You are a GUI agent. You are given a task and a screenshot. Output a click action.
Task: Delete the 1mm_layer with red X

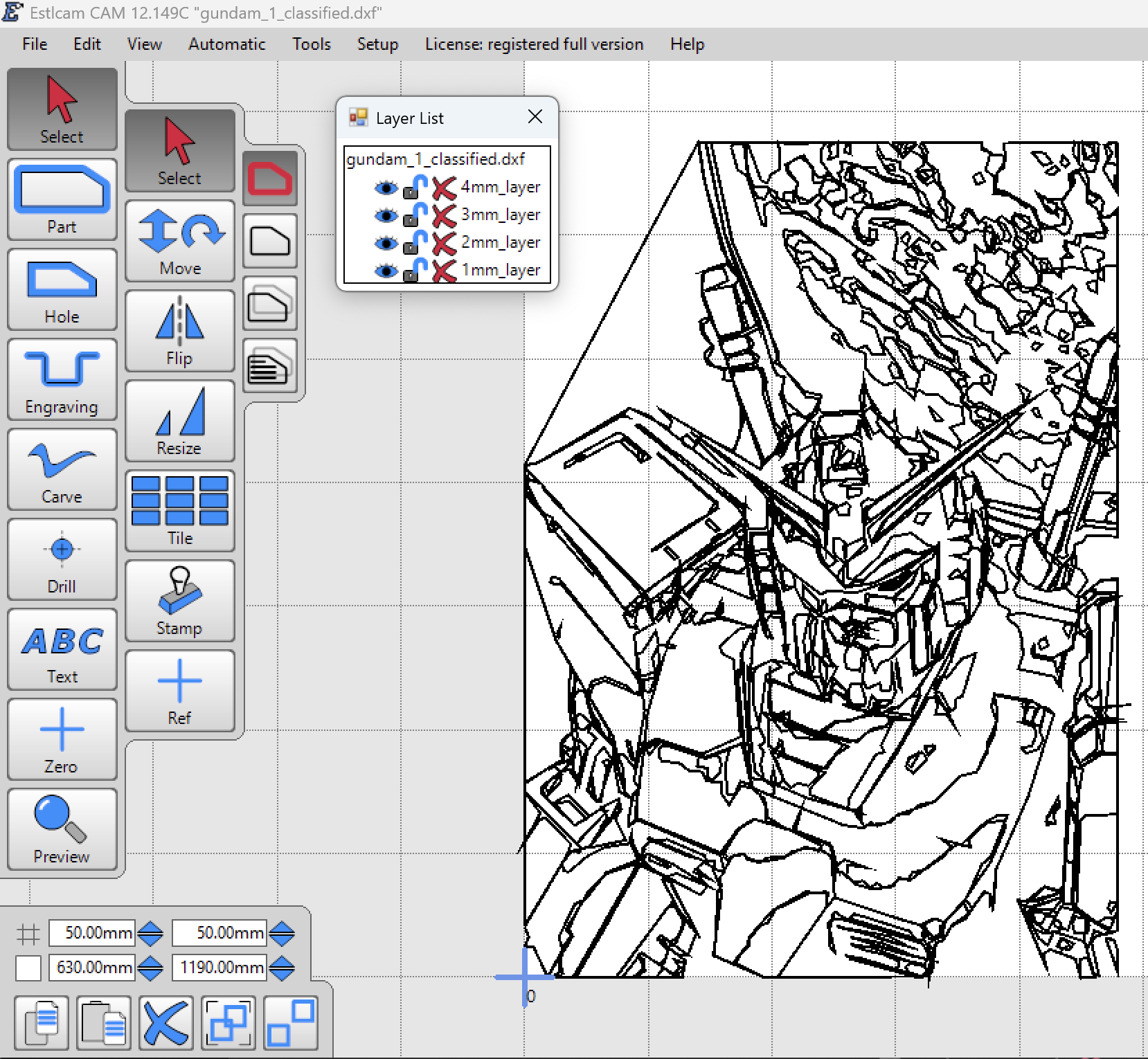point(444,271)
